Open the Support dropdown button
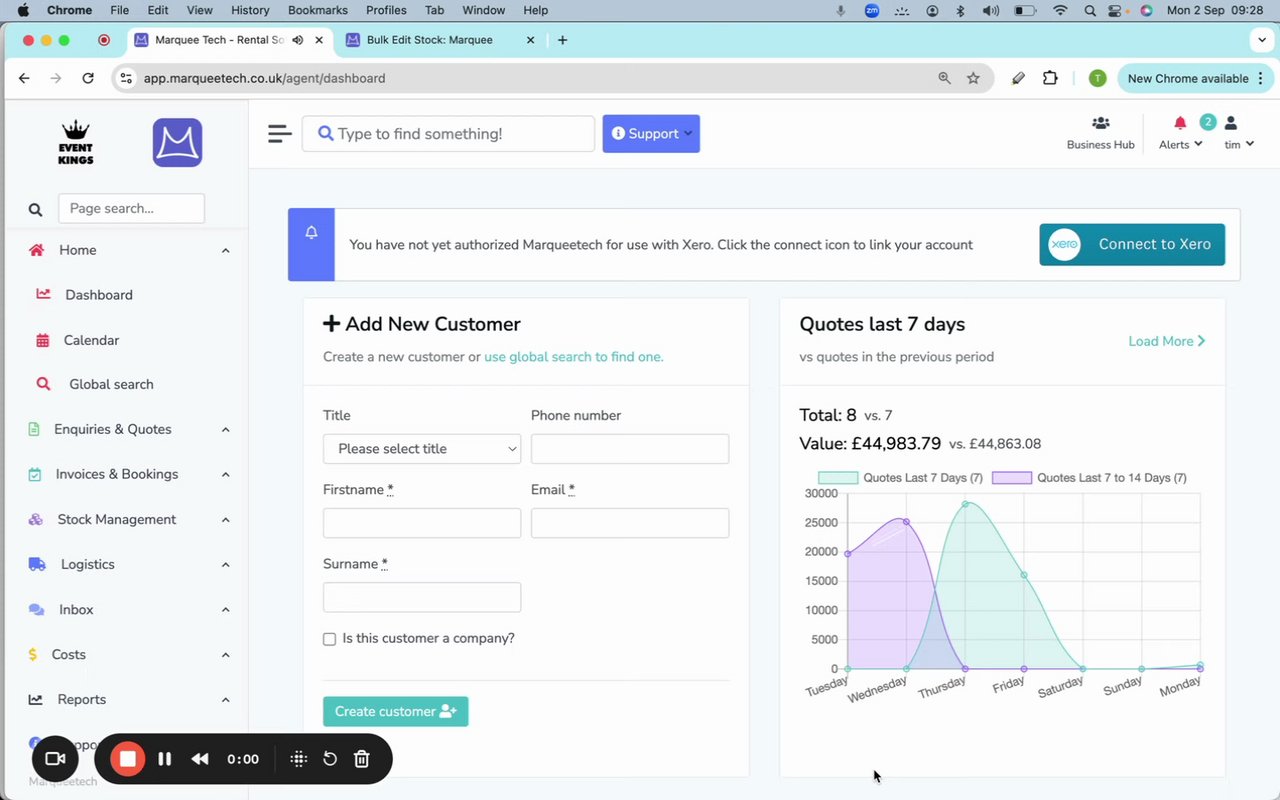Viewport: 1280px width, 800px height. 651,134
